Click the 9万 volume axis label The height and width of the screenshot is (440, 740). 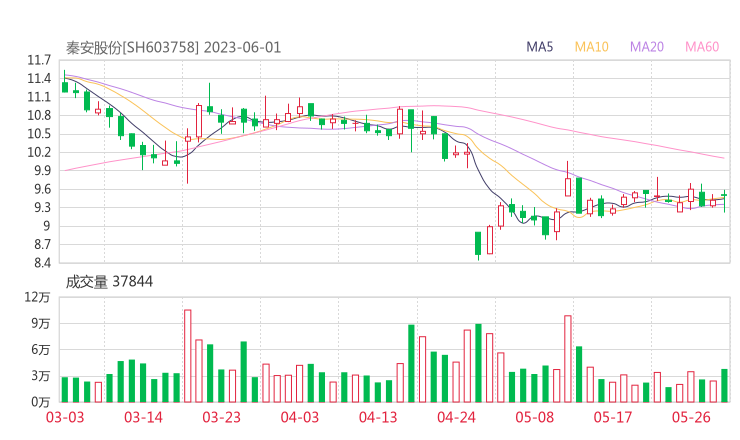41,323
